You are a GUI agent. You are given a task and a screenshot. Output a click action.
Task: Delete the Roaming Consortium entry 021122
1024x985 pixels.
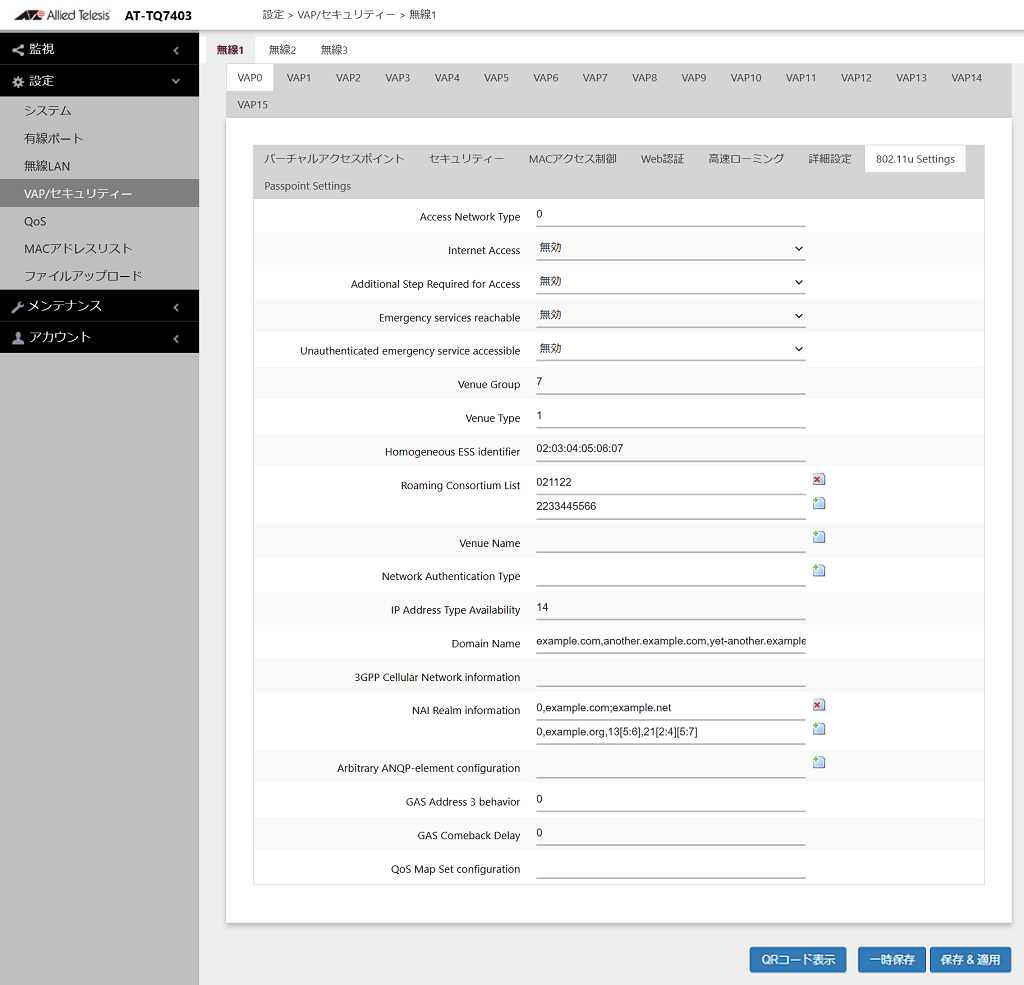tap(818, 479)
